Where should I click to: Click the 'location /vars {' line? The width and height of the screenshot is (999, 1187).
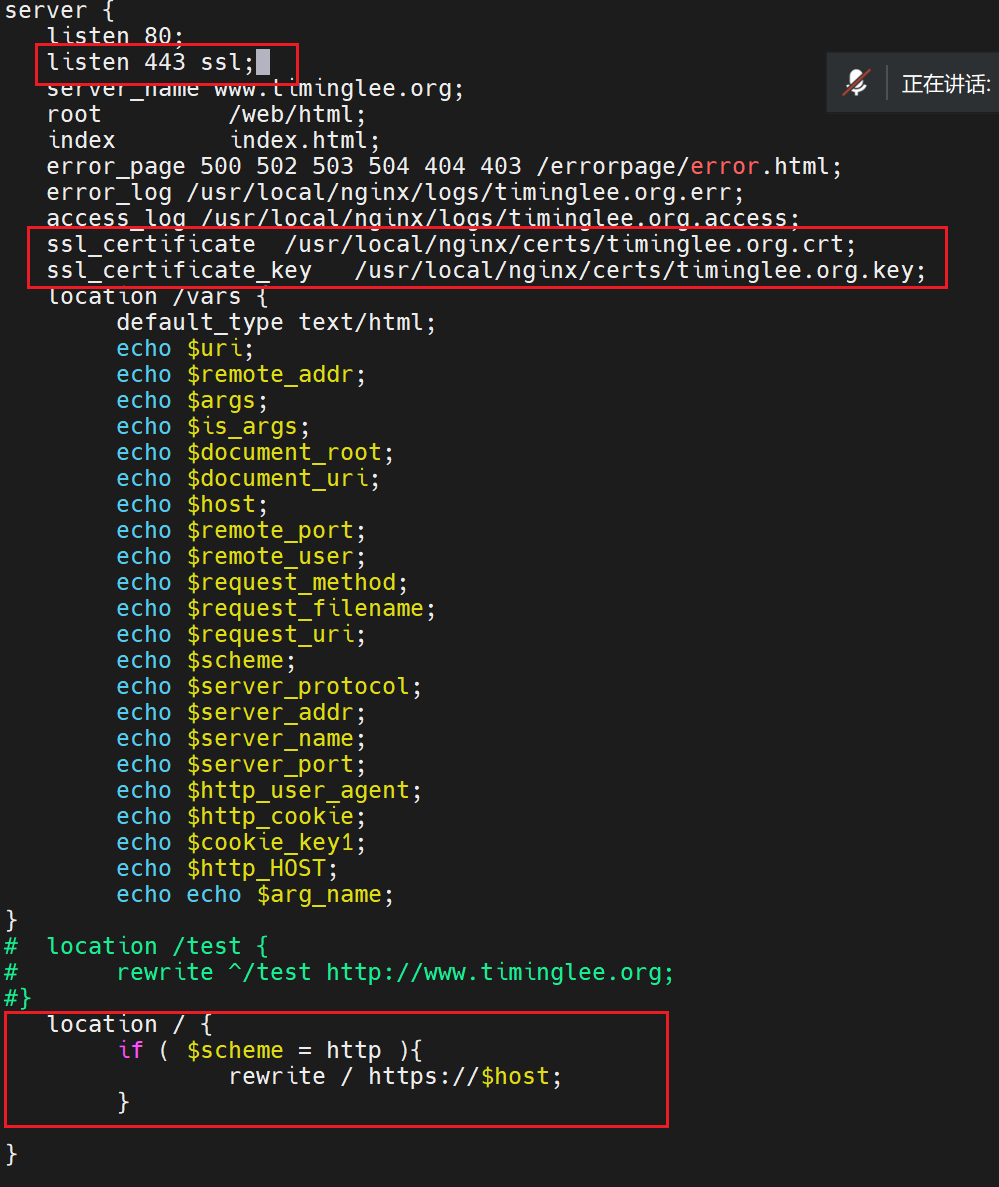[157, 296]
